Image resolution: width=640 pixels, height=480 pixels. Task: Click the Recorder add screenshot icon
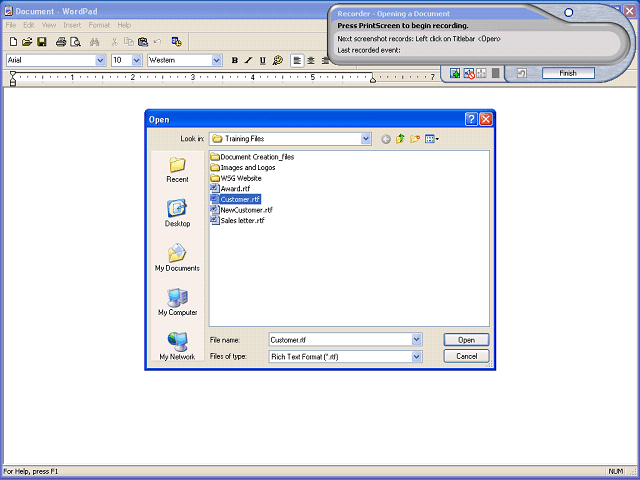pos(455,73)
